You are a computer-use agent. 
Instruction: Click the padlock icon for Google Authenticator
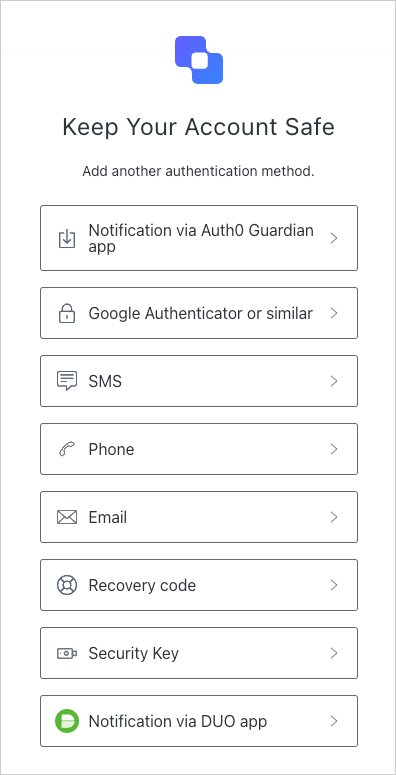67,313
